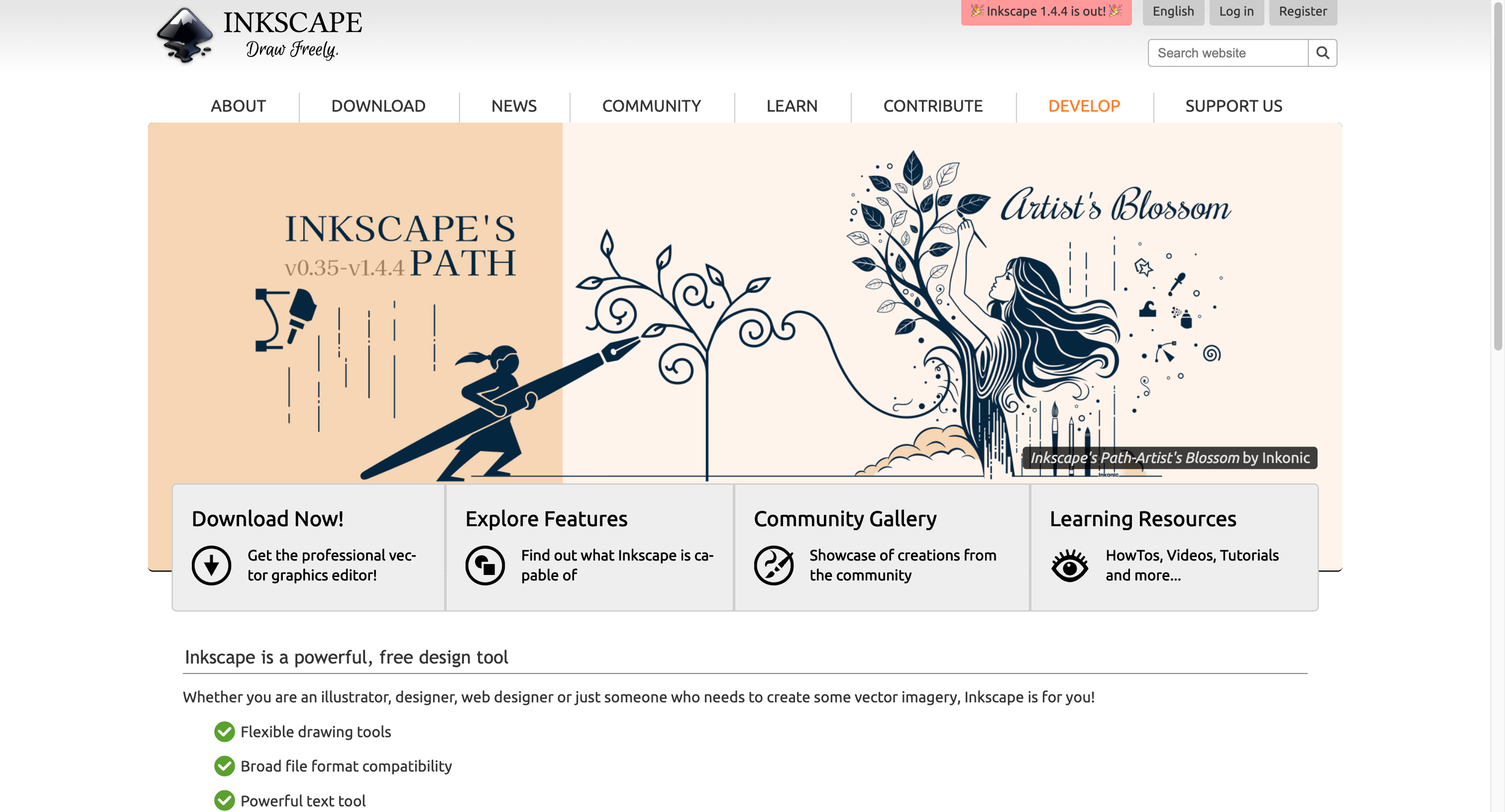
Task: Click the Inkscape mountain logo icon
Action: (185, 35)
